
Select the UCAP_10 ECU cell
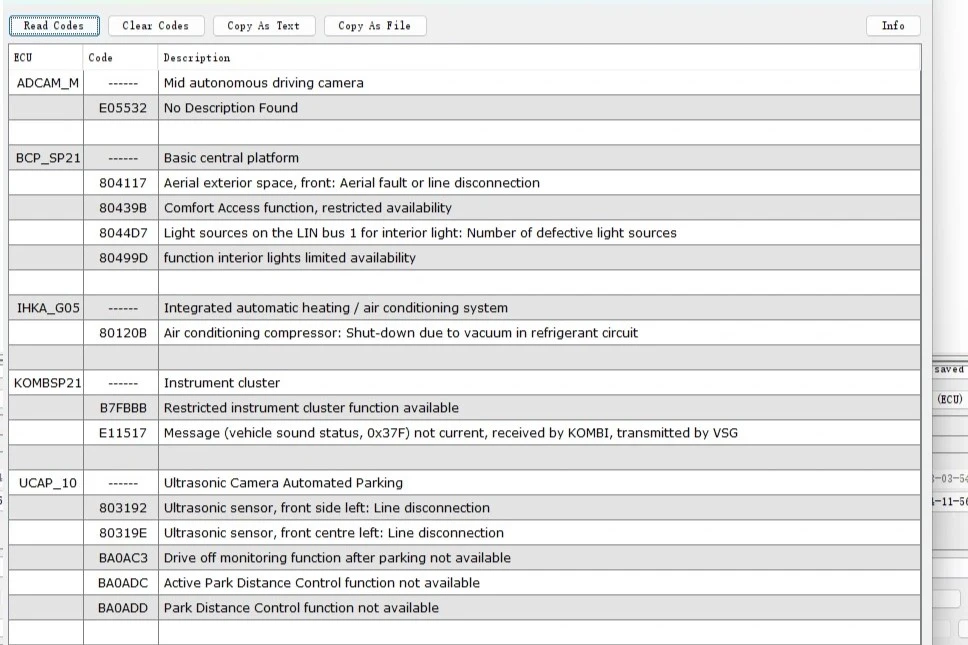tap(47, 483)
